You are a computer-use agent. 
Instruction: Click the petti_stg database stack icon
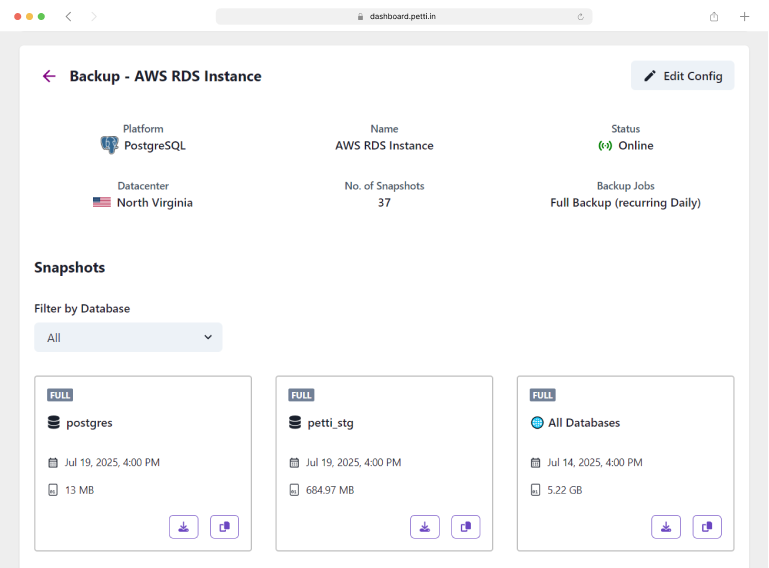pos(295,422)
